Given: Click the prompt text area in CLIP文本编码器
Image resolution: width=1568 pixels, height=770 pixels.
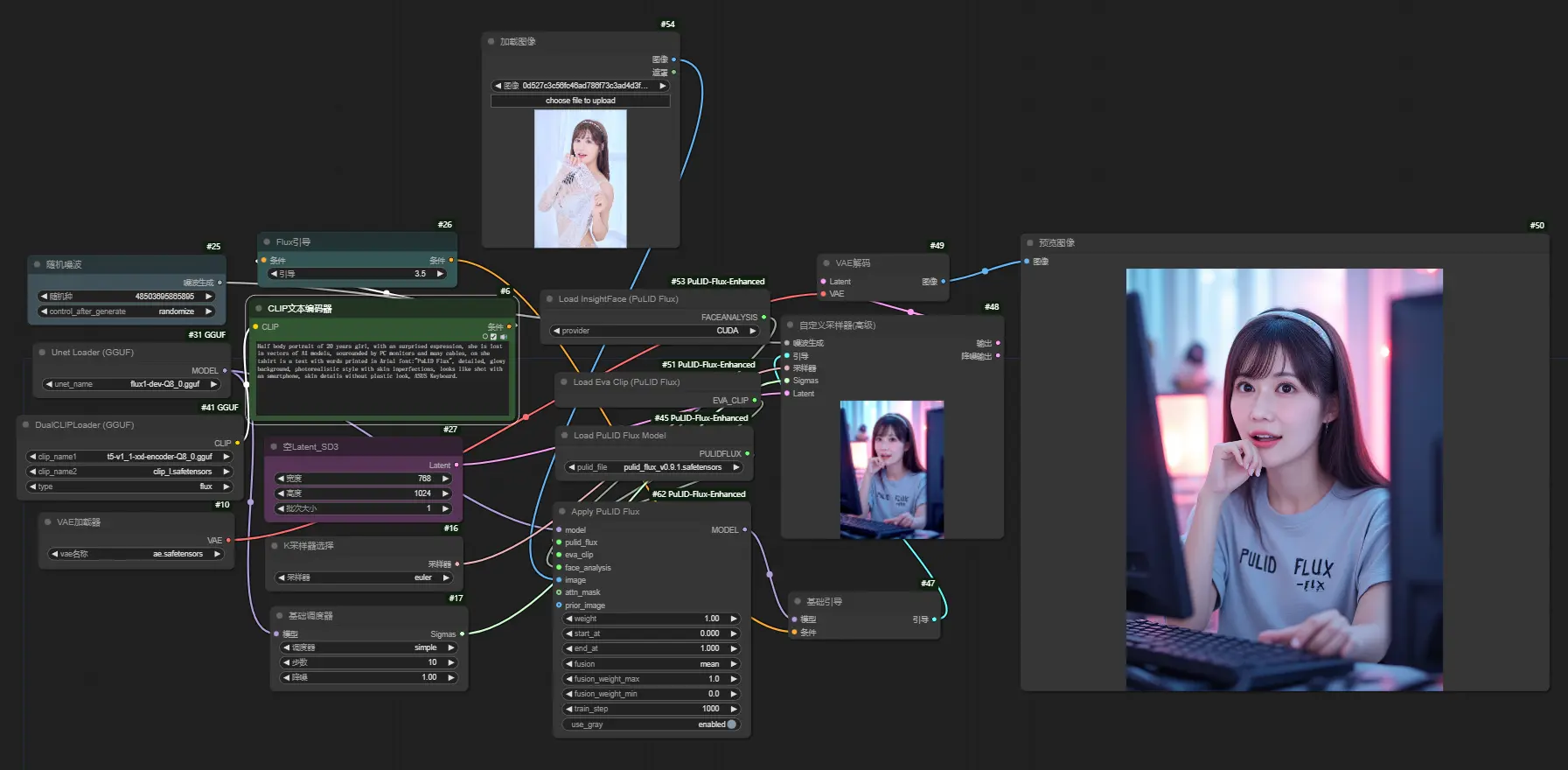Looking at the screenshot, I should coord(381,378).
